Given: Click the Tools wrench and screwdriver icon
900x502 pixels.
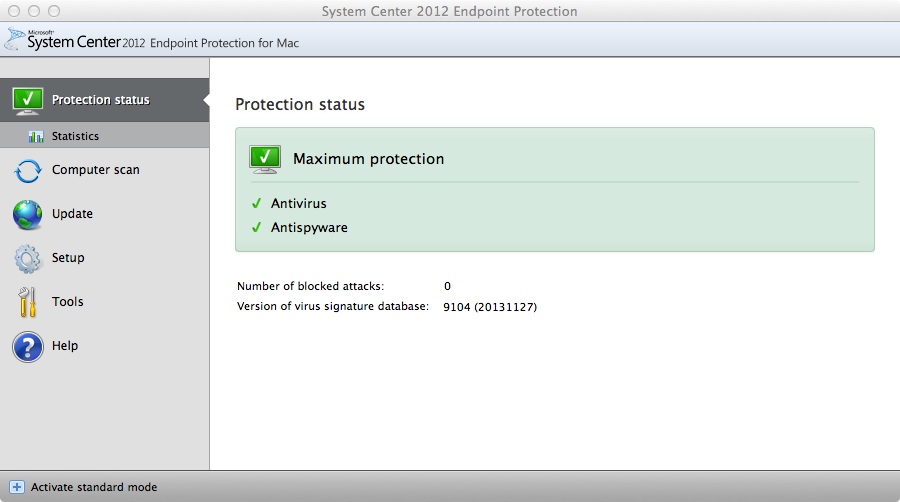Looking at the screenshot, I should 28,302.
